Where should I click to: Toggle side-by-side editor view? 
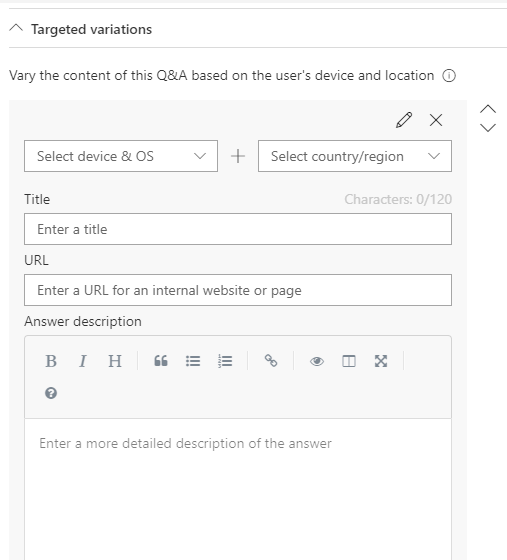tap(349, 361)
